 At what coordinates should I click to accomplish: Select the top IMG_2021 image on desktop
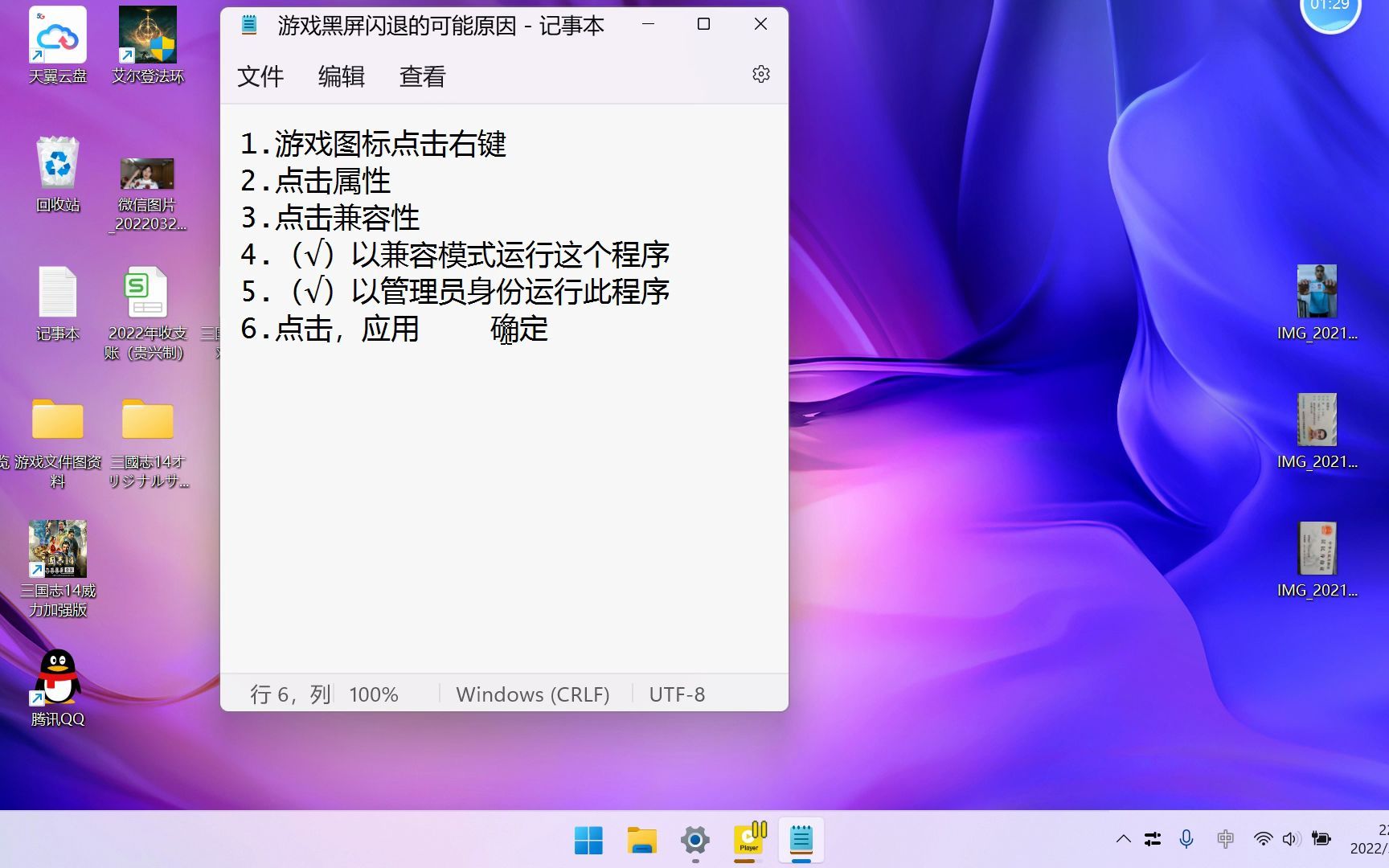[1317, 303]
